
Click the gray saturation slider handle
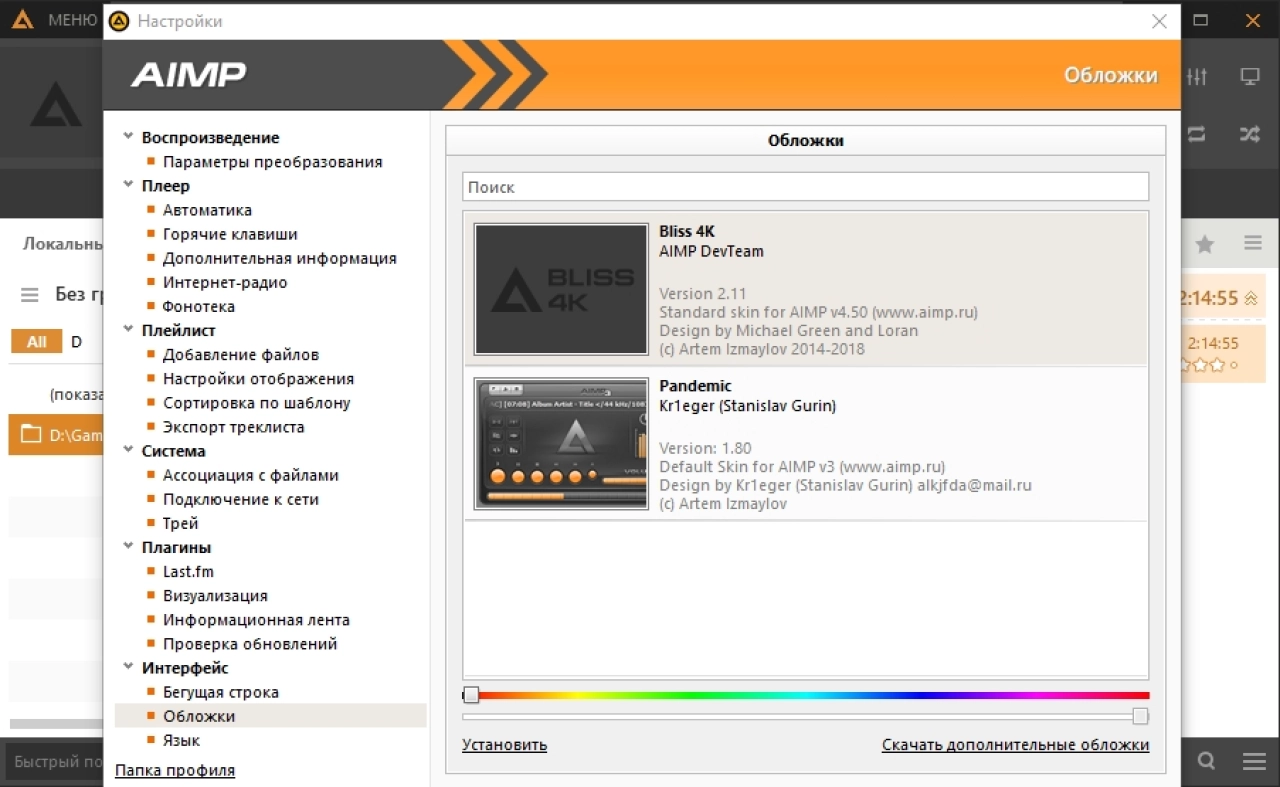(x=1140, y=716)
